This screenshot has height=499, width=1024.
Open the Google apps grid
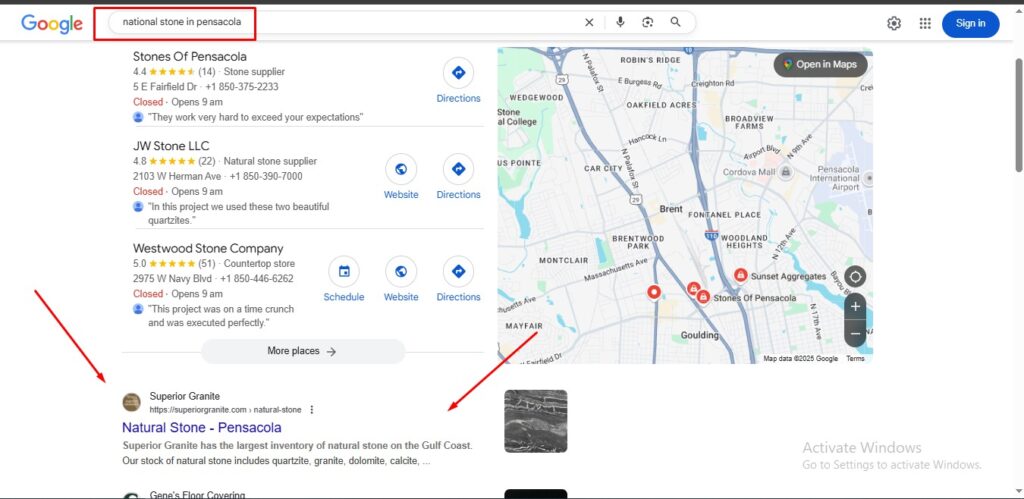pyautogui.click(x=925, y=24)
